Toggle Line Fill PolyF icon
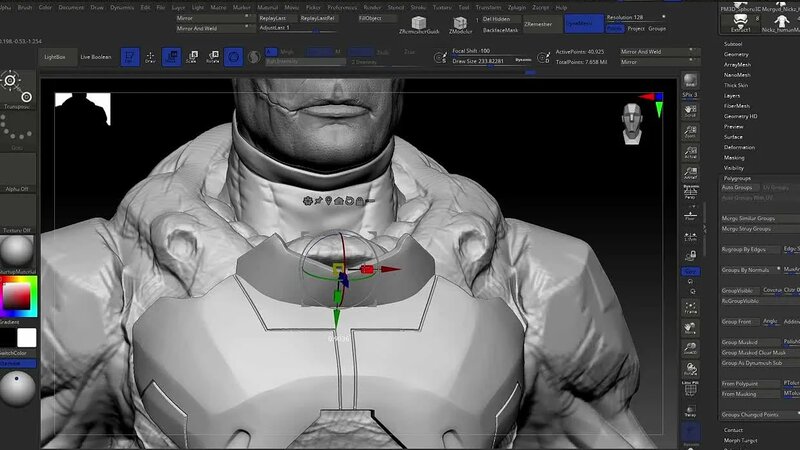This screenshot has height=450, width=800. click(x=690, y=389)
